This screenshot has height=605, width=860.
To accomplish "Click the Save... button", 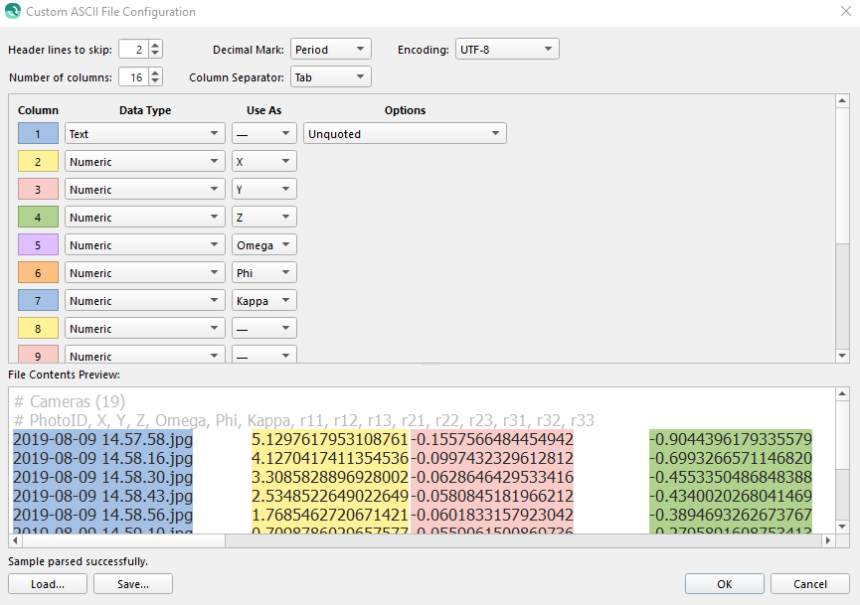I will tap(133, 584).
